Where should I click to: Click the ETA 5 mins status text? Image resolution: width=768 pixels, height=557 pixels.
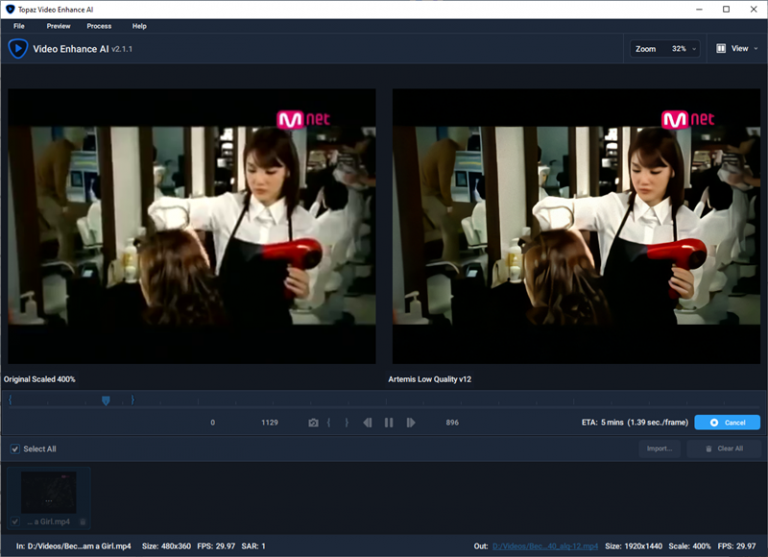[635, 422]
